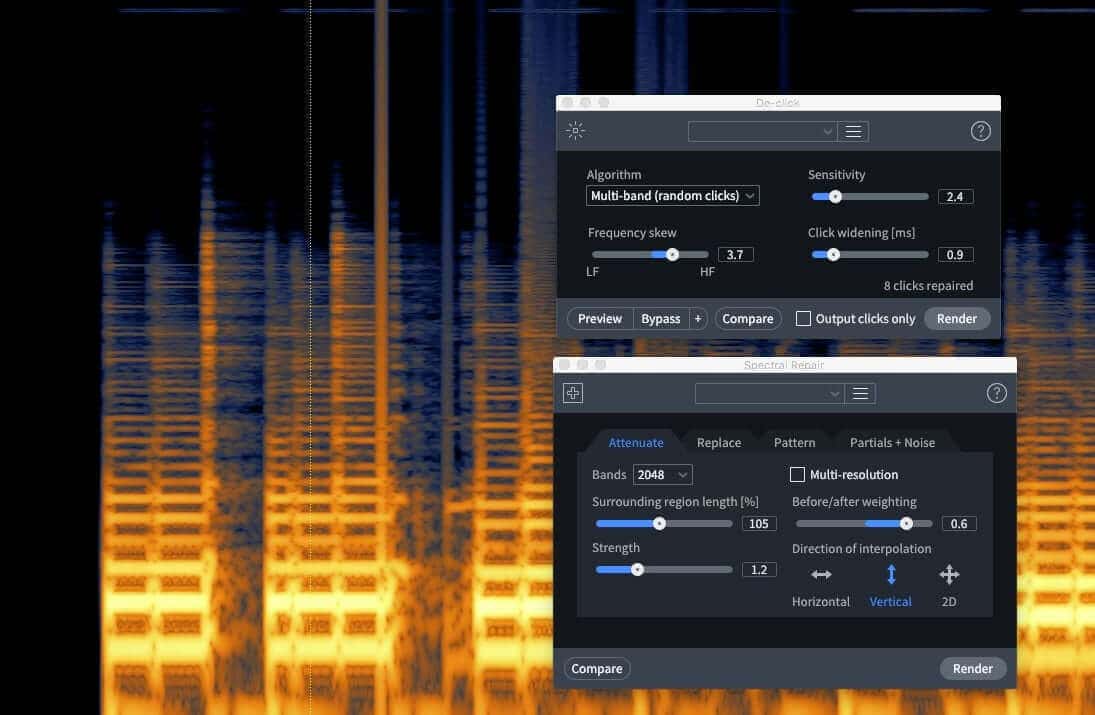Enable Multi-resolution checkbox
This screenshot has width=1095, height=715.
tap(797, 475)
